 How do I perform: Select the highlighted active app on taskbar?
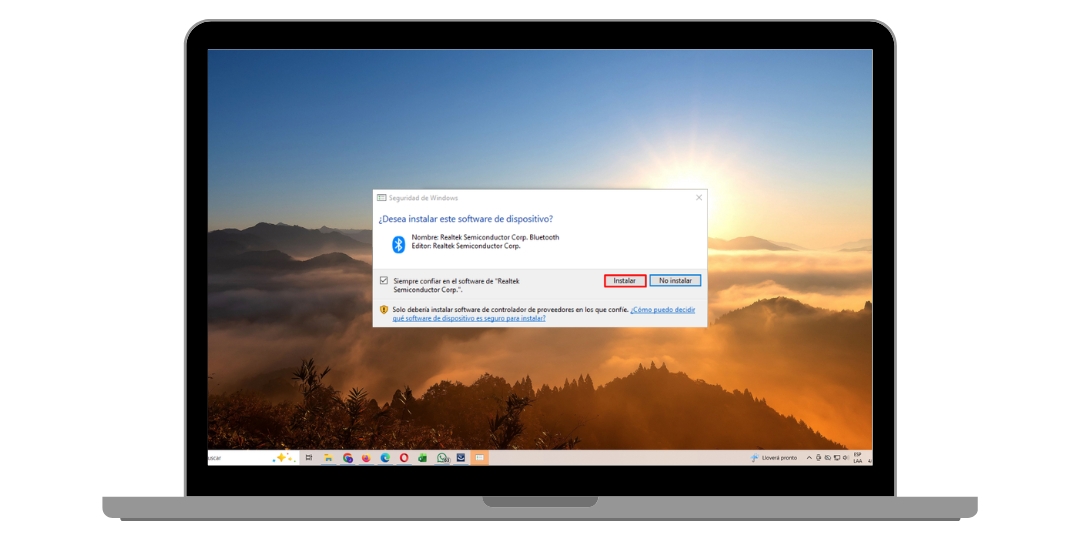coord(480,458)
